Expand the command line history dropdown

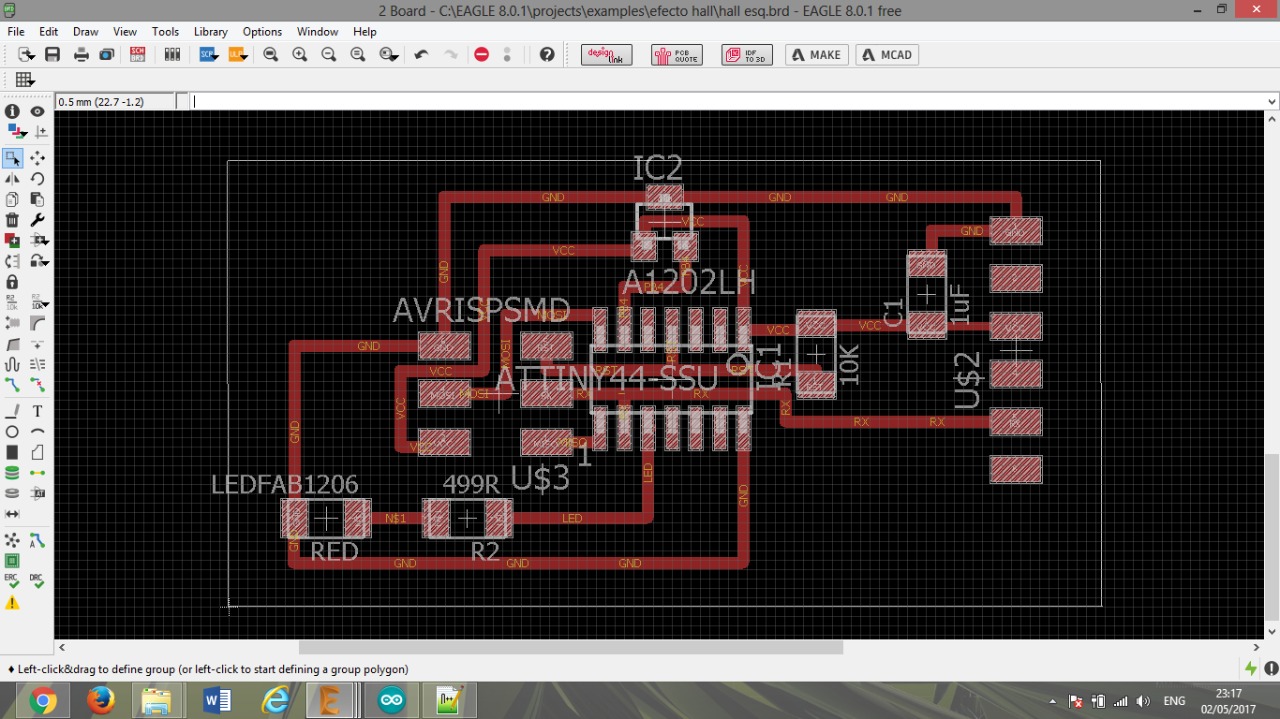coord(1272,102)
